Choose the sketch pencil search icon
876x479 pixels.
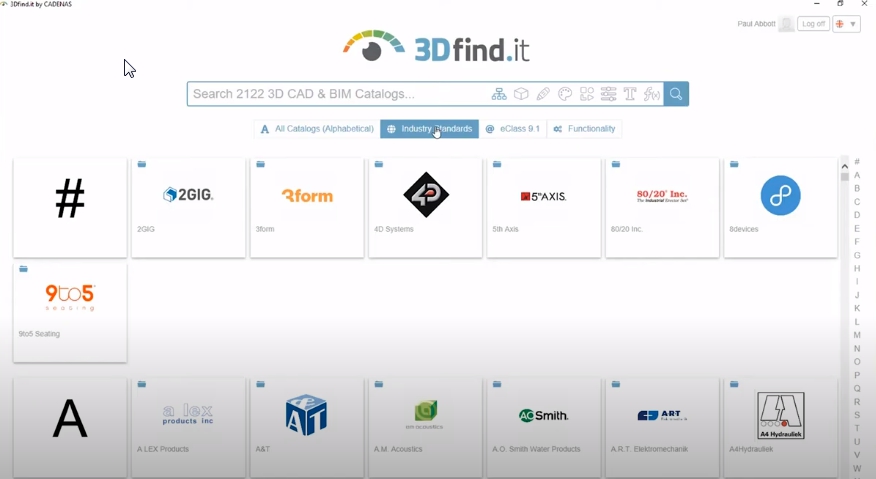point(542,94)
